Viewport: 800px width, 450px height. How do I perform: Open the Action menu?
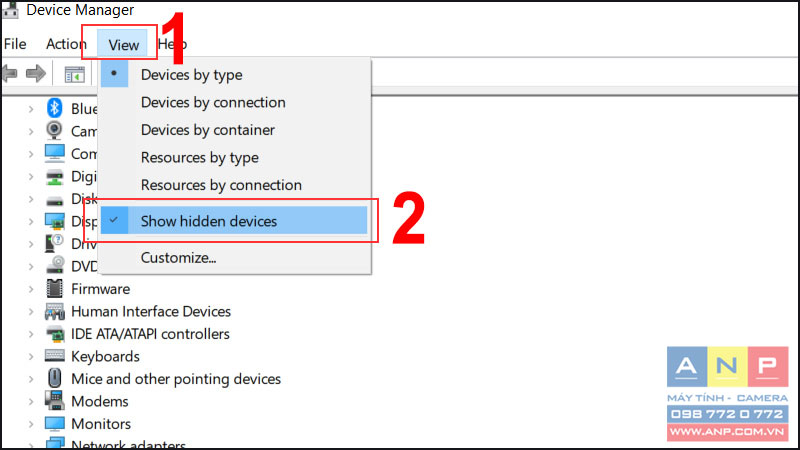(x=66, y=44)
